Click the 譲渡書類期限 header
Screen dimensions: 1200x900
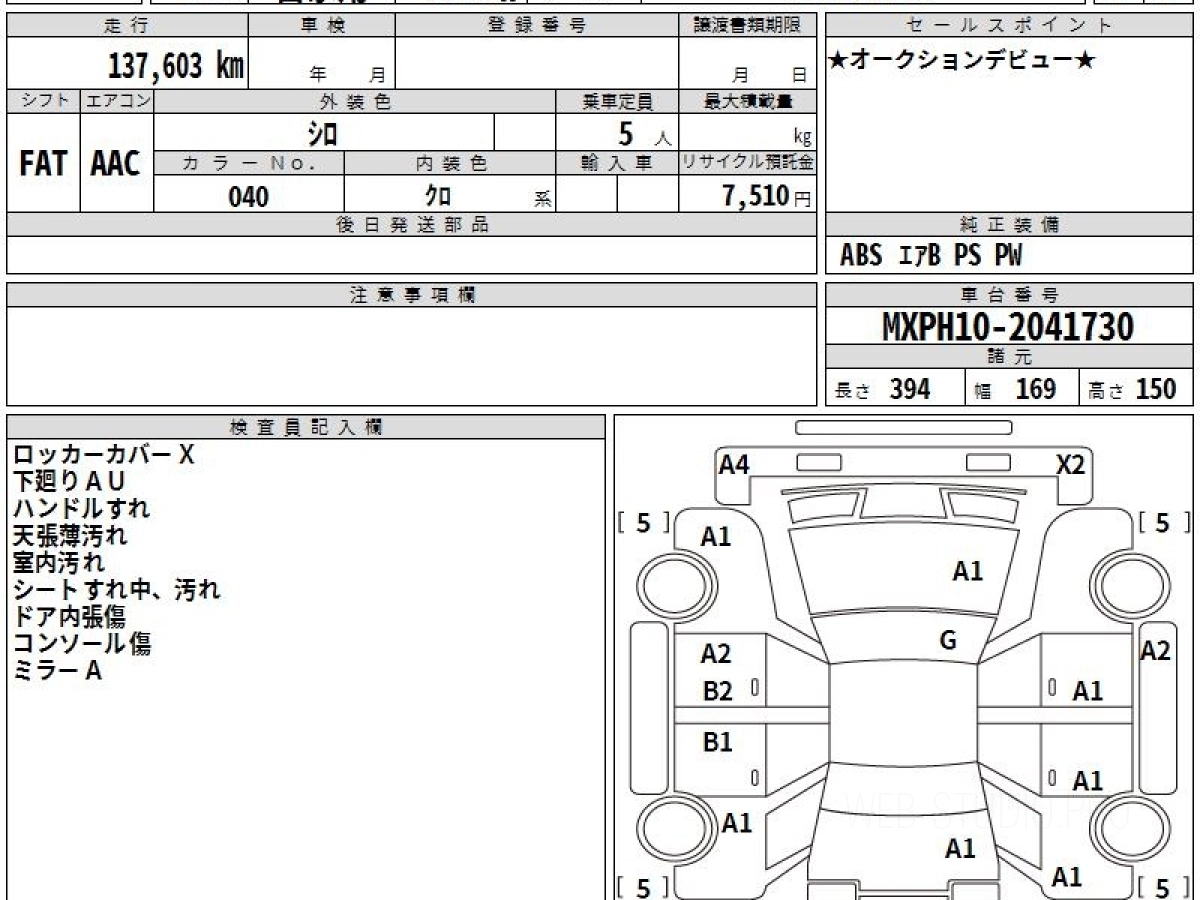tap(747, 26)
